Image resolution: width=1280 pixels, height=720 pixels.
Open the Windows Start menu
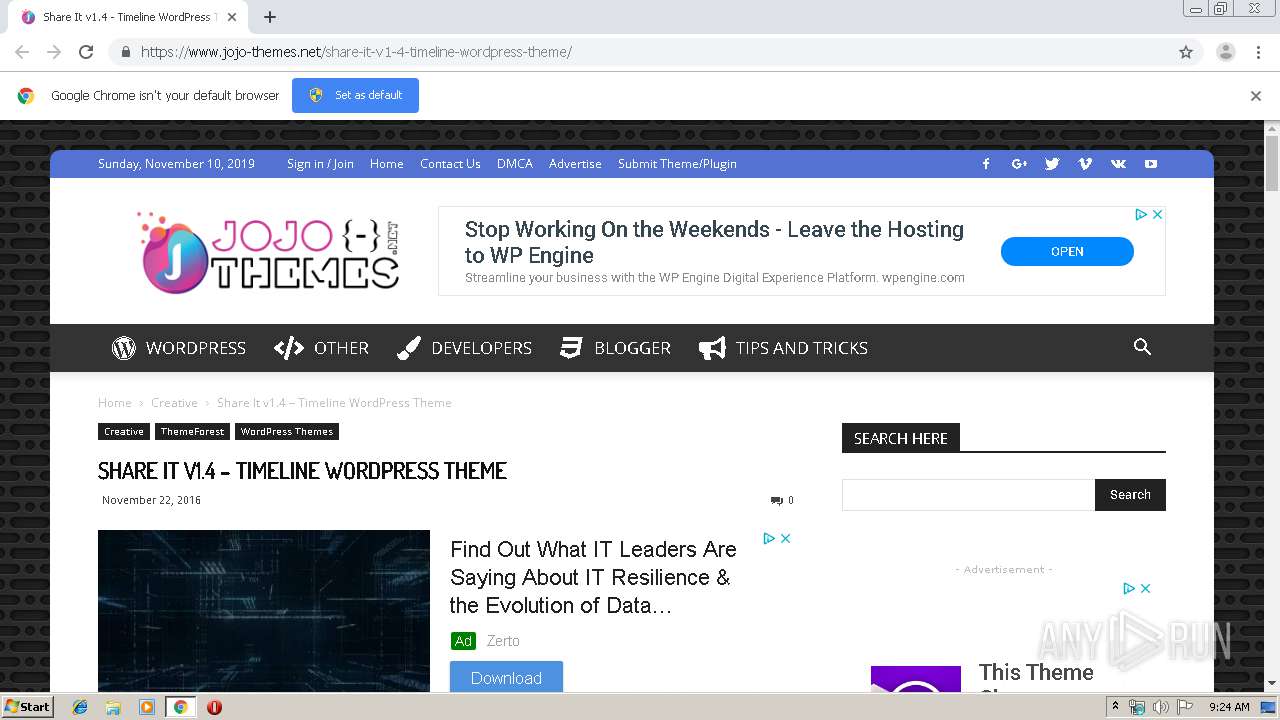[28, 706]
